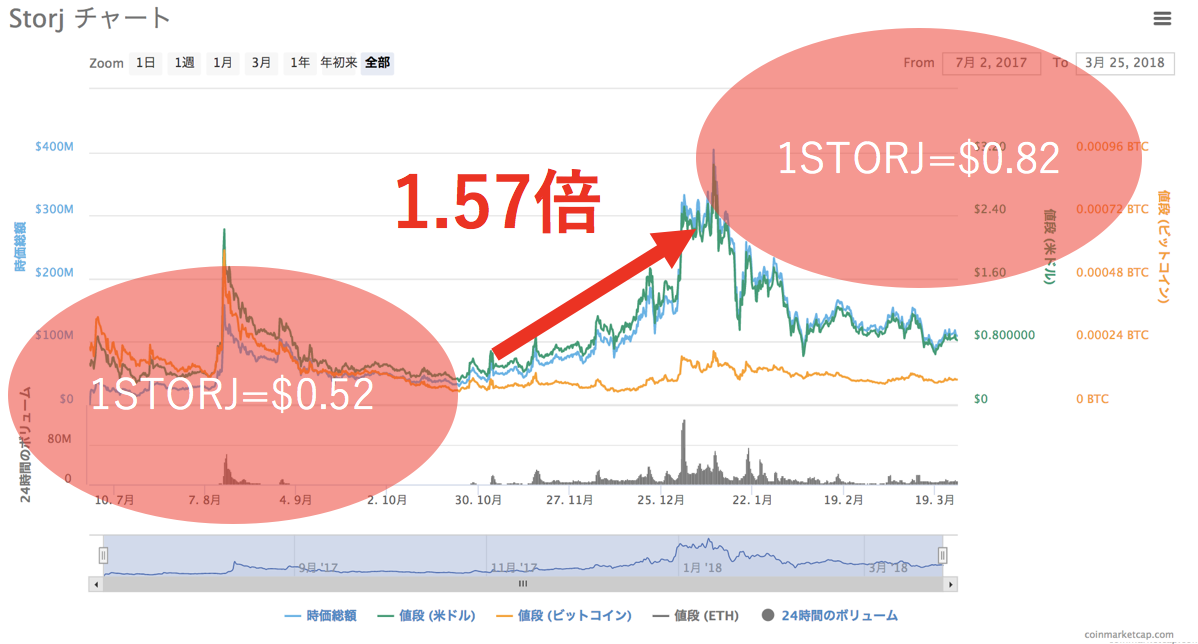
Task: Click the 11月 '17 navigator label
Action: tap(513, 568)
